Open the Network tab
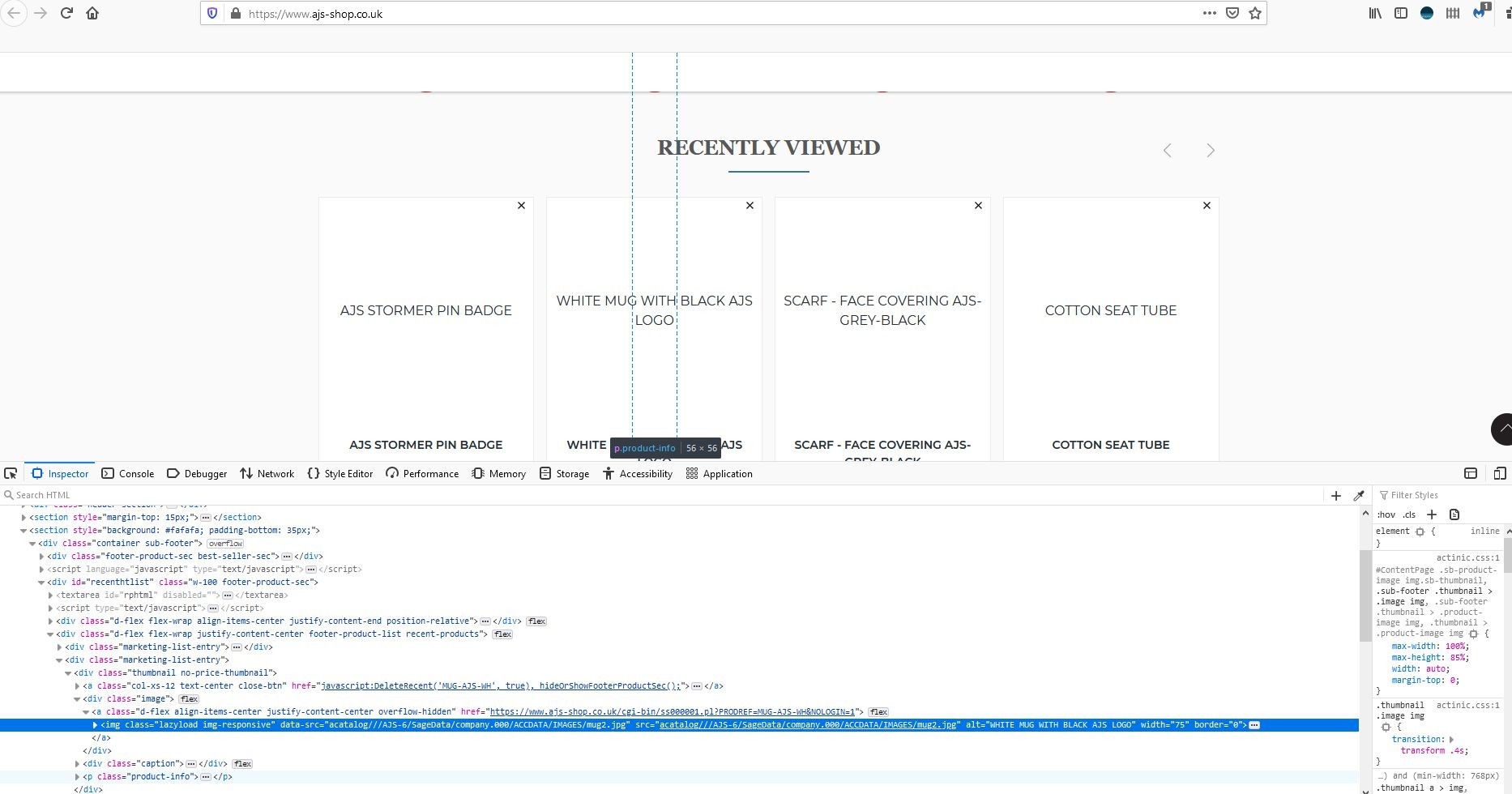 (267, 473)
